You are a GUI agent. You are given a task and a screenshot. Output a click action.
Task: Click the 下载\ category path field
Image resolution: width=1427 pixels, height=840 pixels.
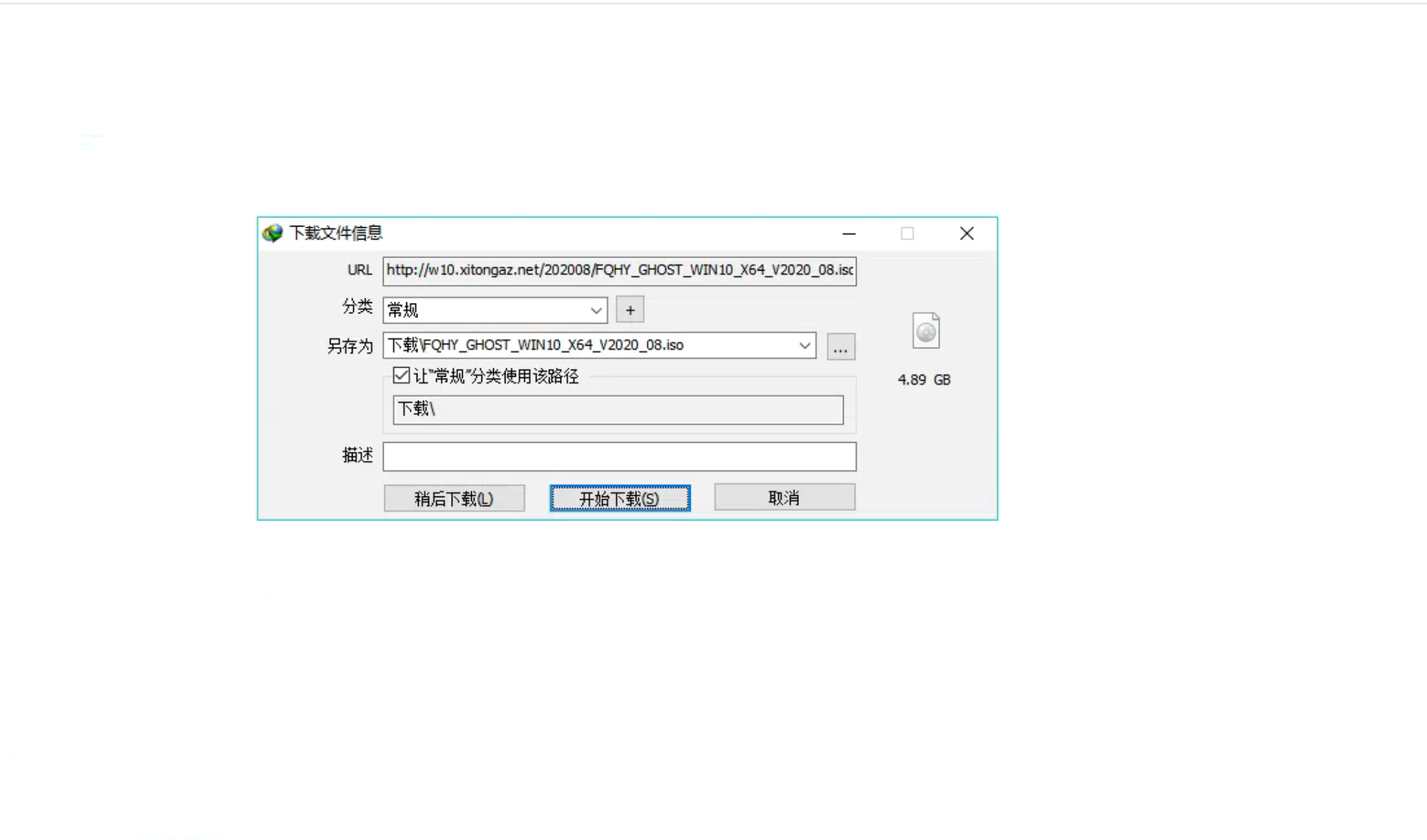click(618, 410)
